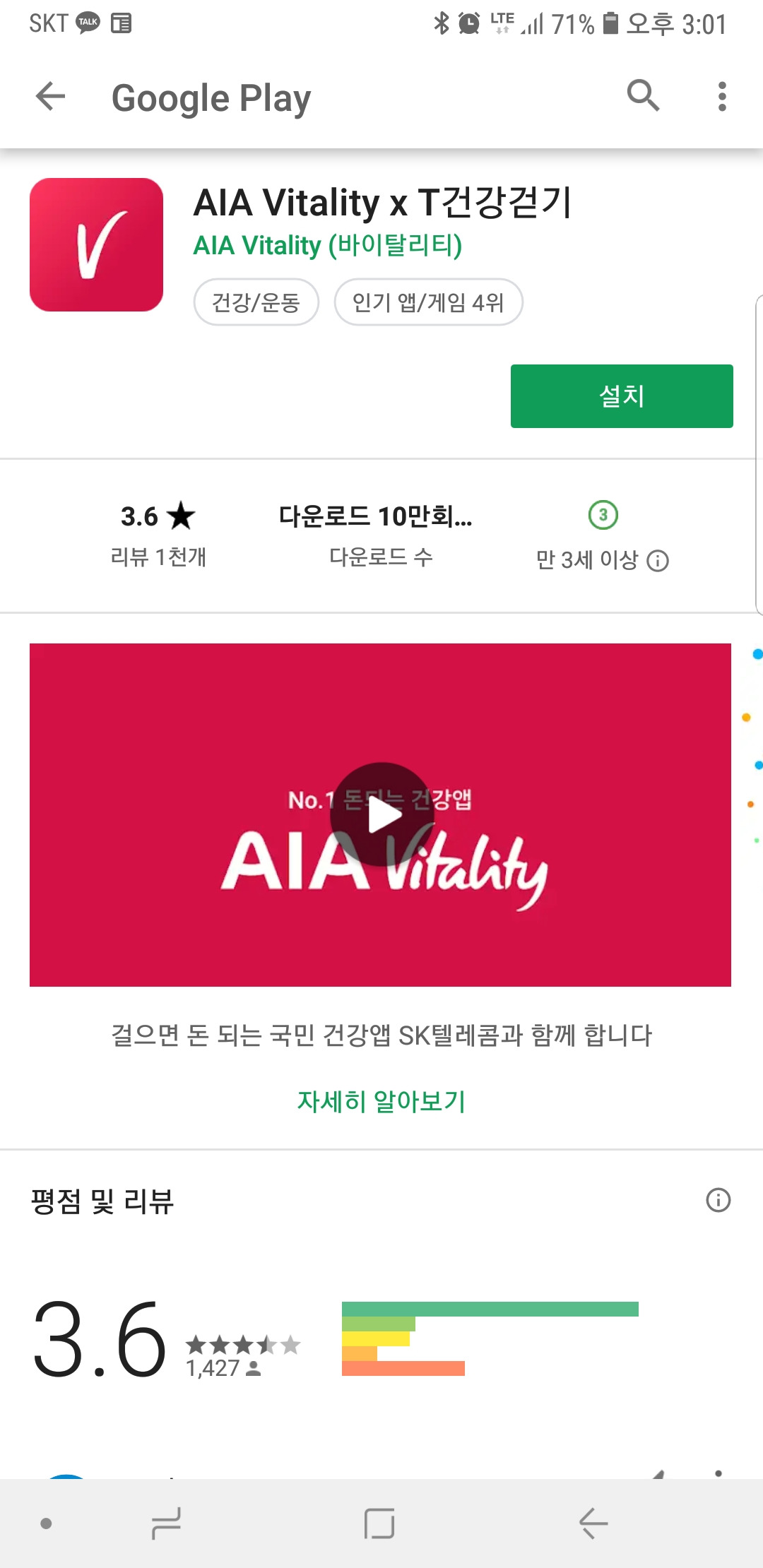
Task: Open the AIA Vitality (바이탈리티) developer link
Action: pos(328,246)
